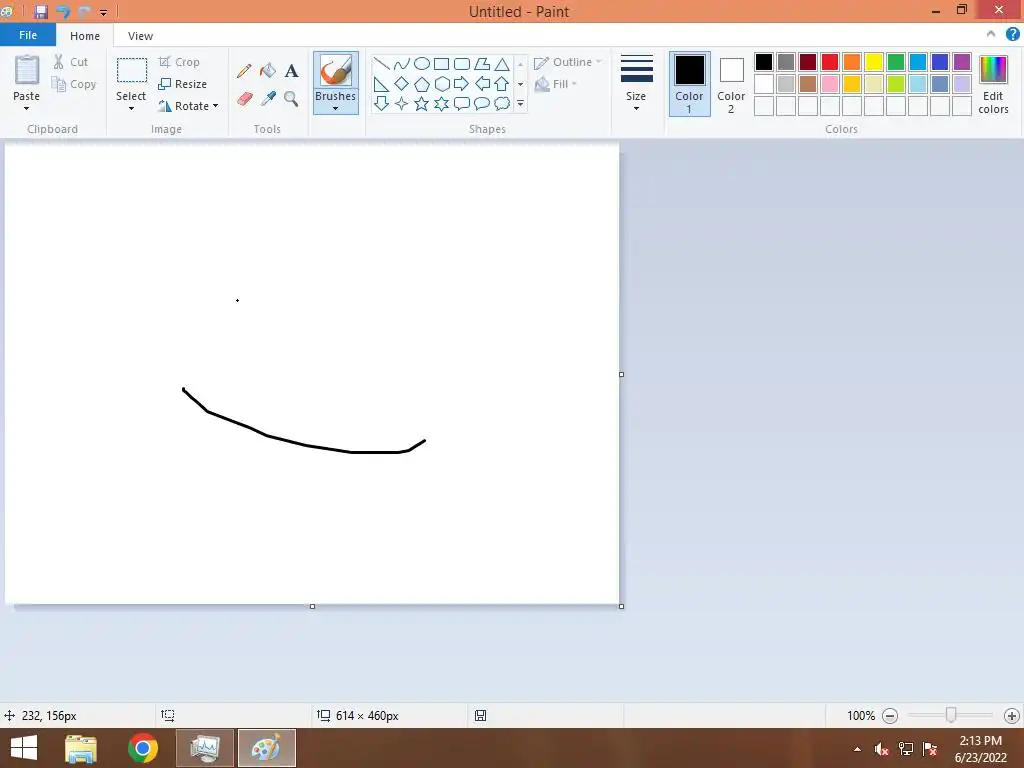Choose the Down arrow shape
Screen dimensions: 1024x768
pos(381,103)
